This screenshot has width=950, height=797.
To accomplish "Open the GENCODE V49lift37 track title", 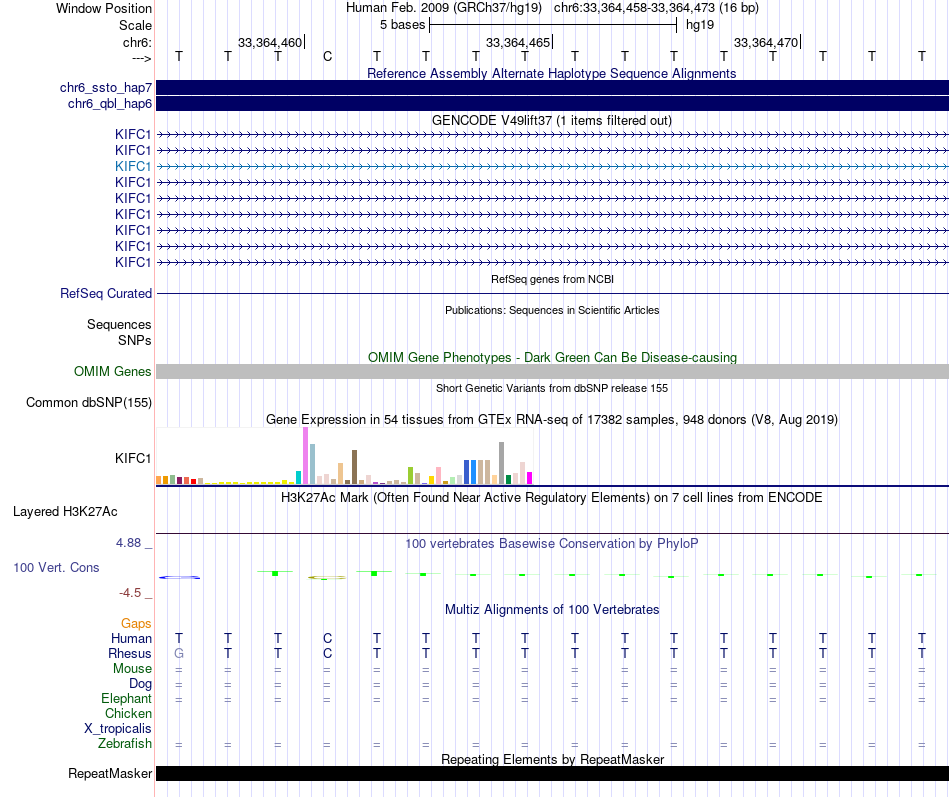I will click(x=551, y=121).
